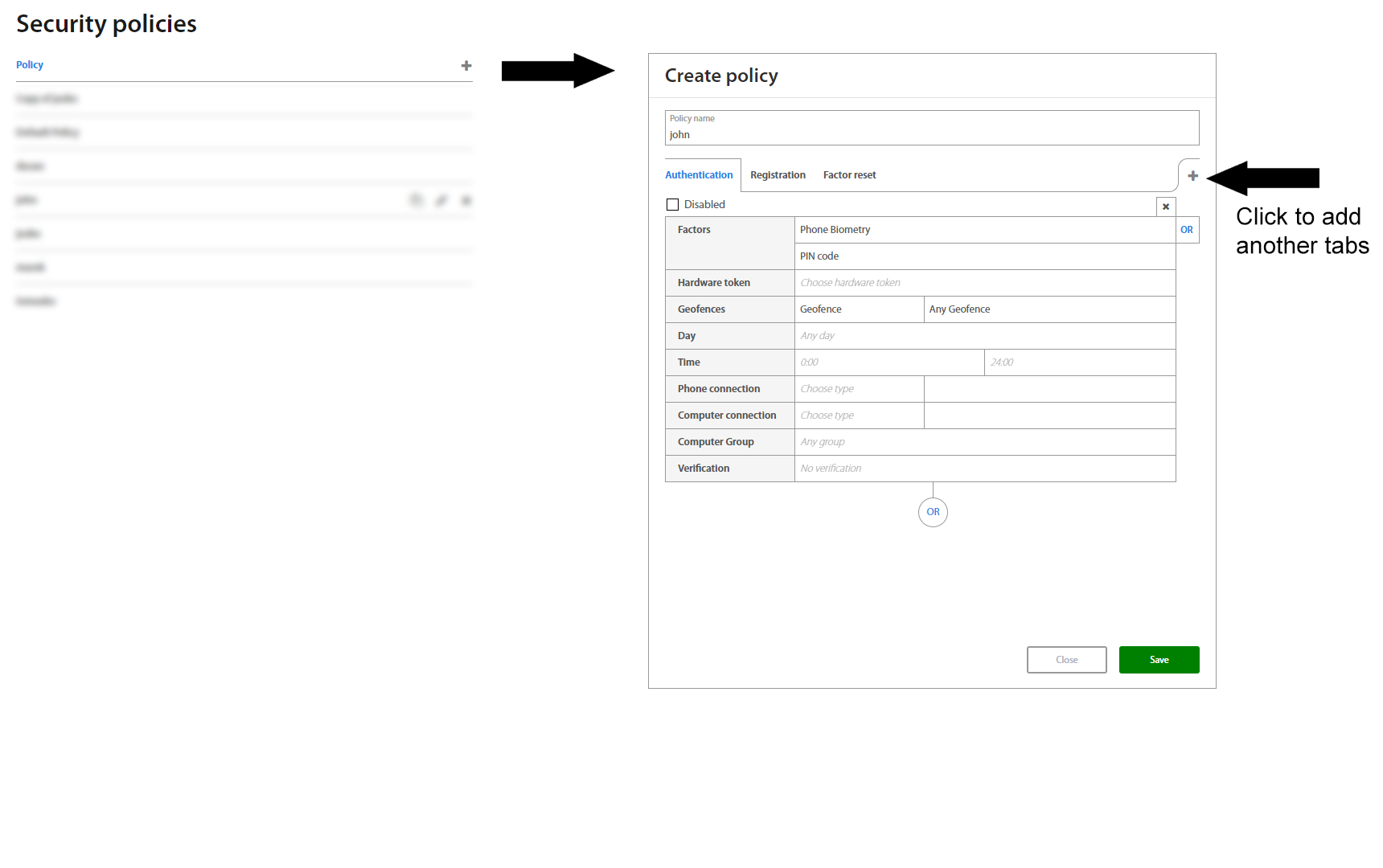The height and width of the screenshot is (868, 1383).
Task: Switch to the Registration tab
Action: tap(778, 175)
